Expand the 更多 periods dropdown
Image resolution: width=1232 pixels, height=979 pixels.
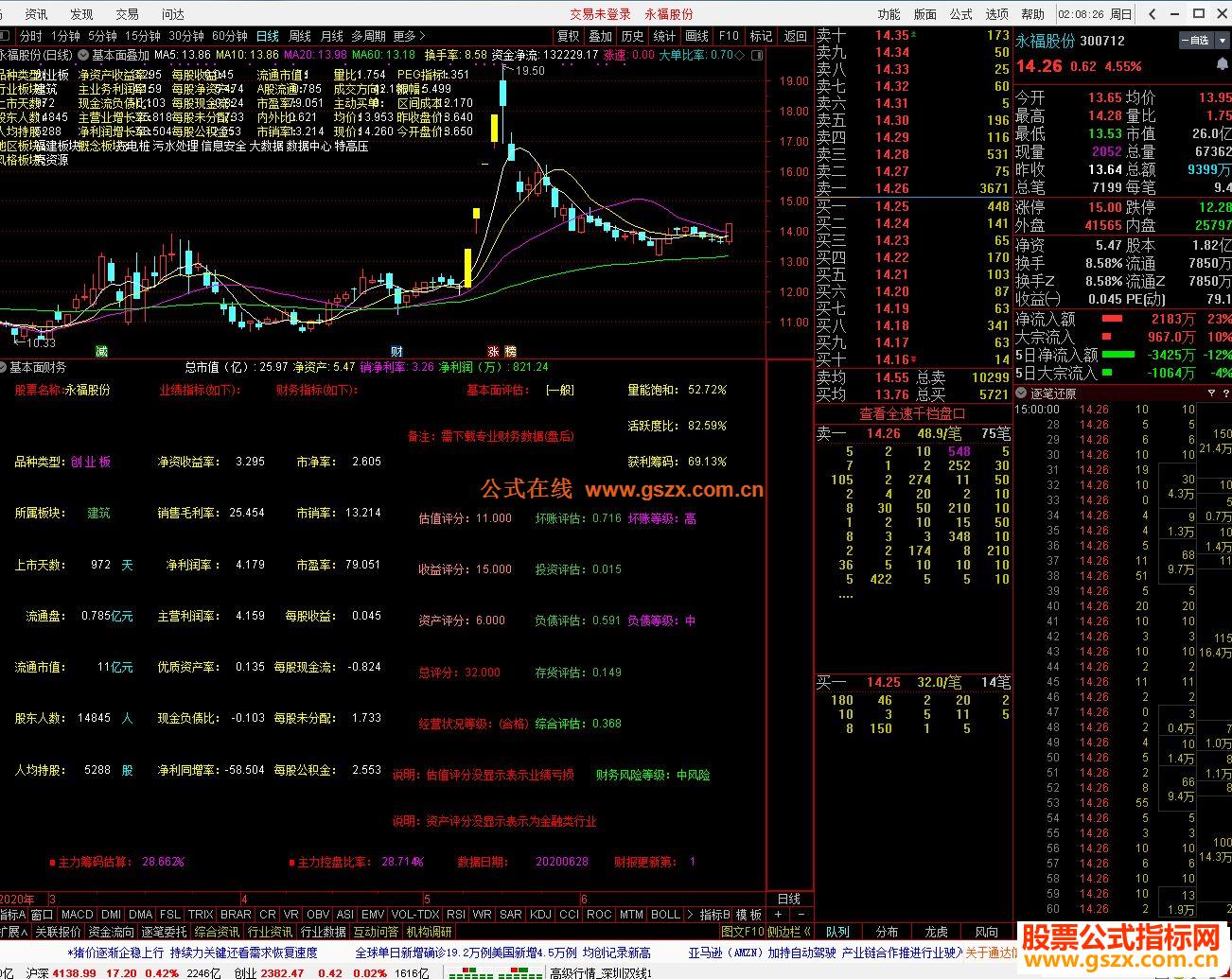click(408, 36)
